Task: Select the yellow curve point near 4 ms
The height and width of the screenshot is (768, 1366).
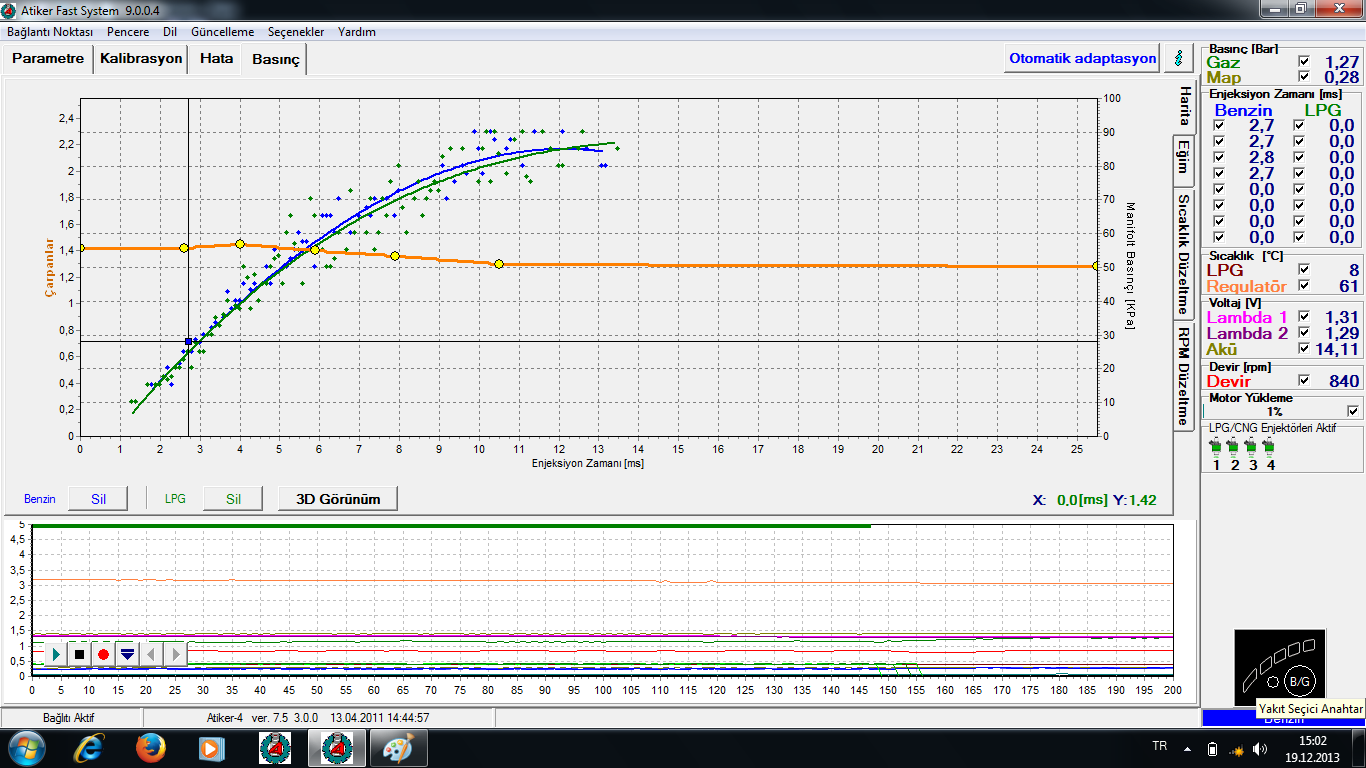Action: point(240,244)
